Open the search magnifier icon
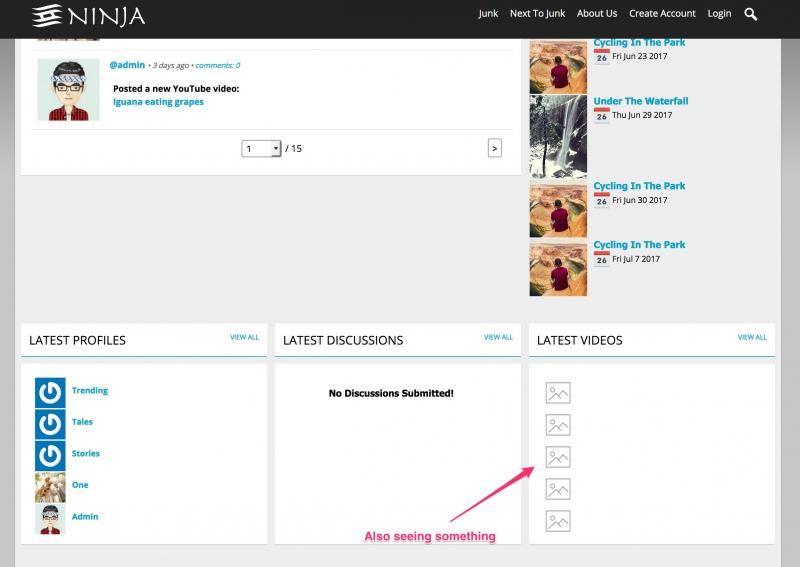 (751, 14)
